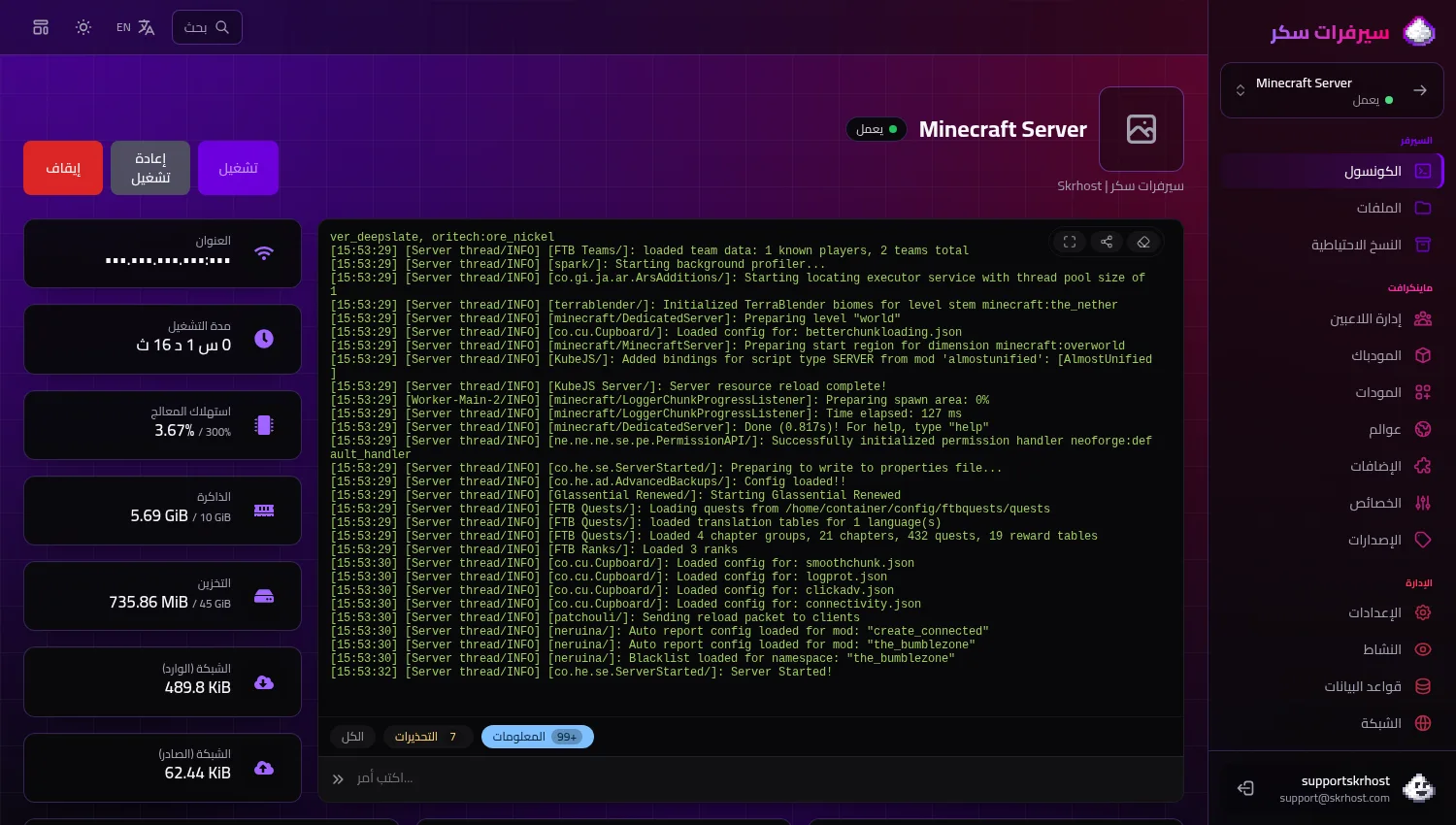
Task: Click the arrow icon in the server selector
Action: [x=1420, y=90]
